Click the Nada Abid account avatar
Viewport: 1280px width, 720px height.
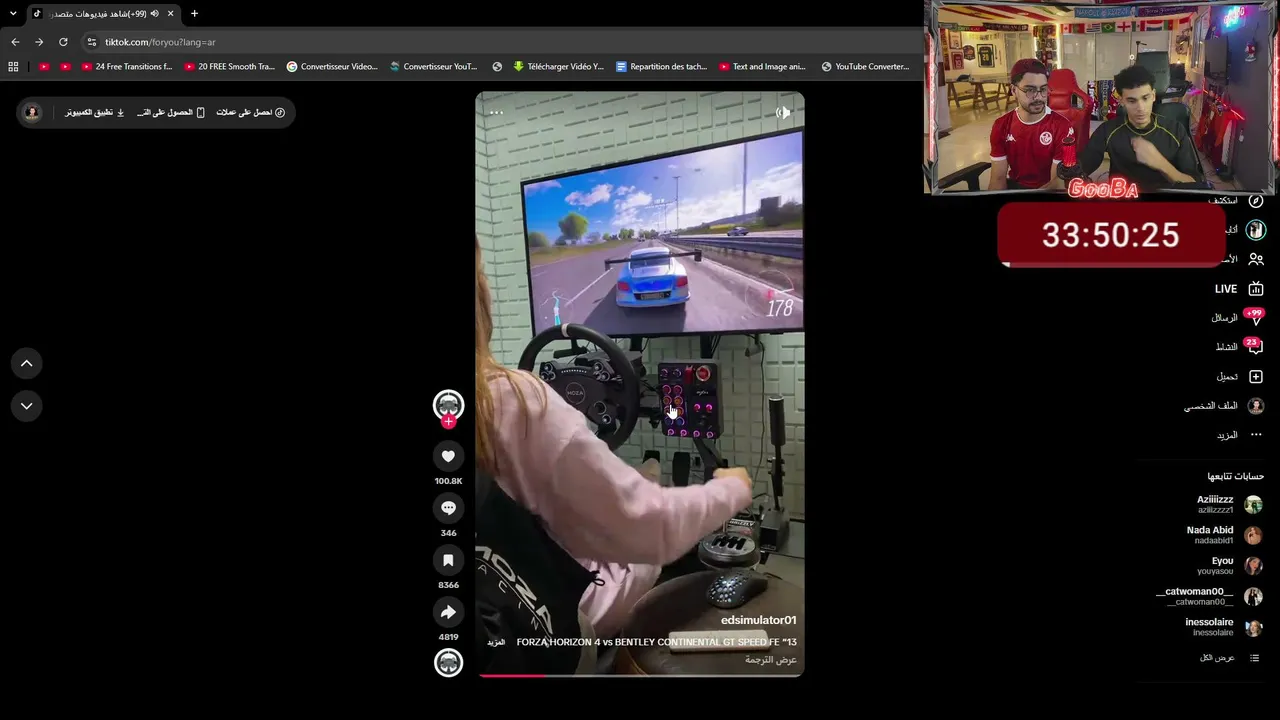[1253, 535]
